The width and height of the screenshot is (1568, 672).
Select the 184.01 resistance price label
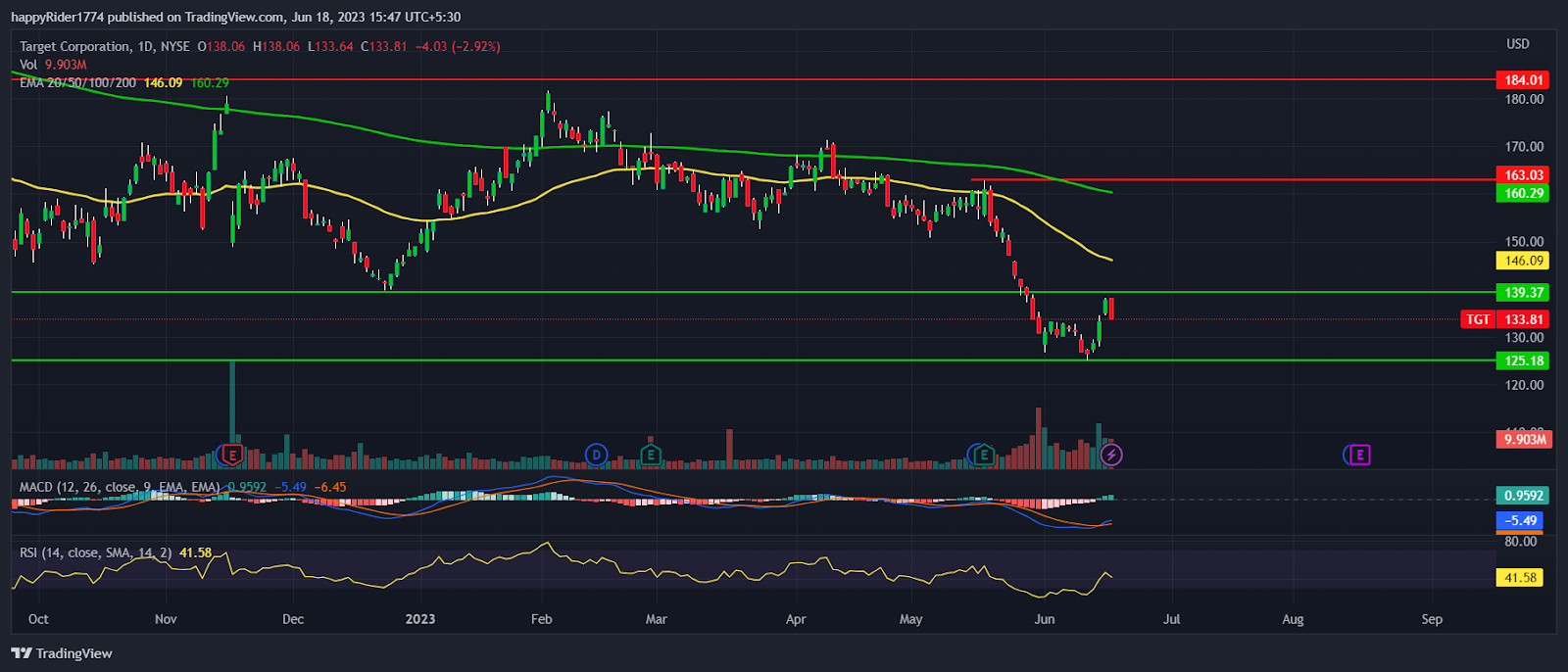pyautogui.click(x=1524, y=80)
